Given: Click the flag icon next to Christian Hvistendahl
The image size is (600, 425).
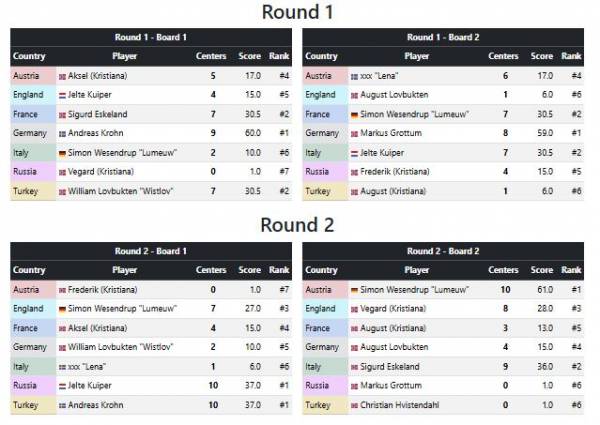Looking at the screenshot, I should tap(355, 405).
